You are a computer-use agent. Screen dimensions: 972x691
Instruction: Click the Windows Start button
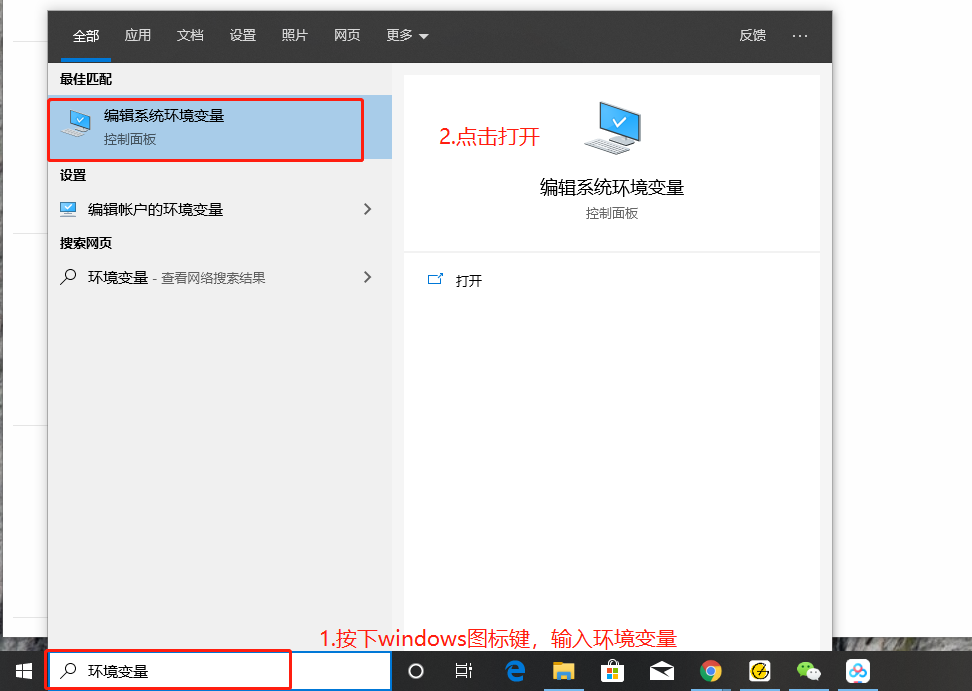pyautogui.click(x=22, y=671)
